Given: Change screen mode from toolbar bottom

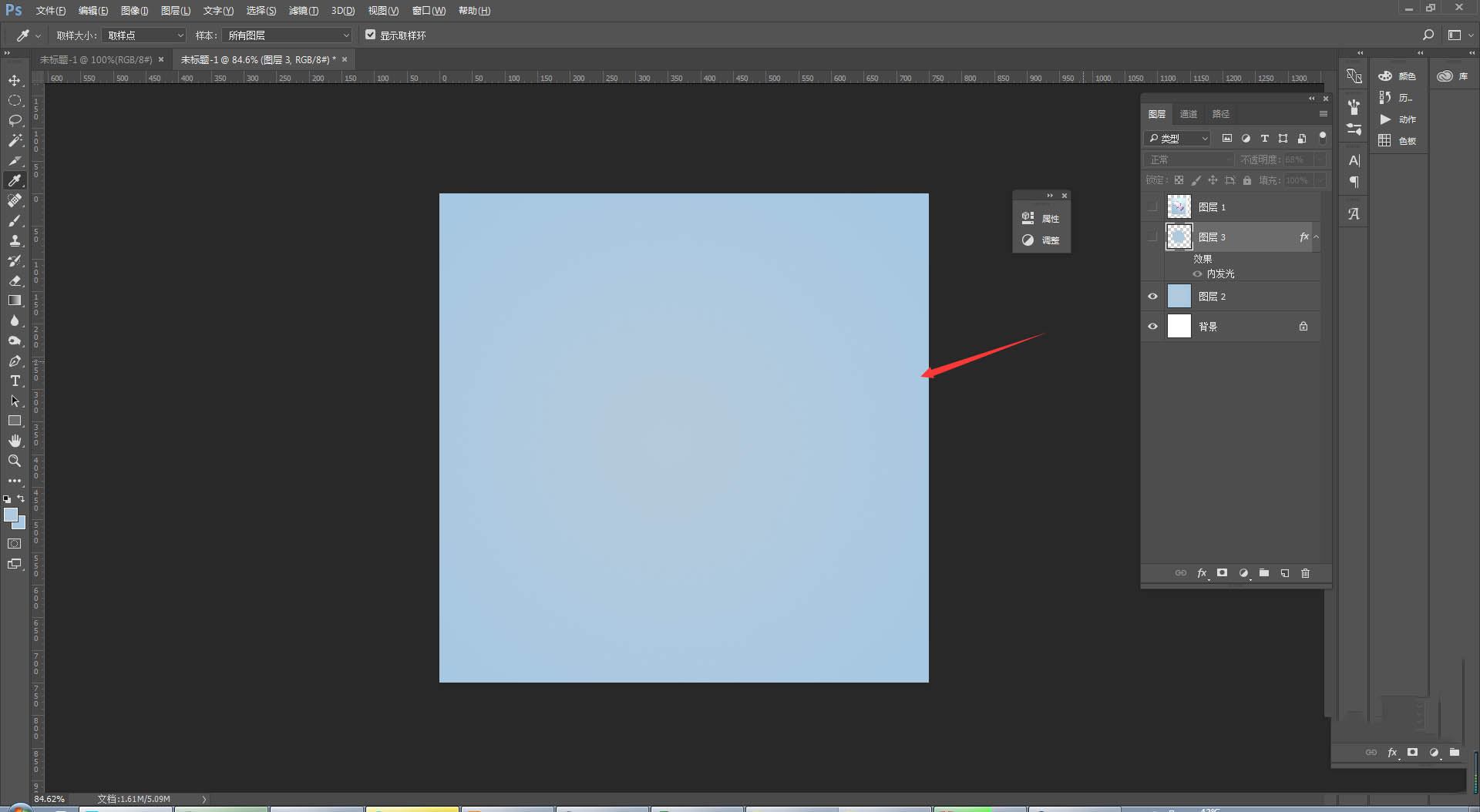Looking at the screenshot, I should pyautogui.click(x=15, y=564).
